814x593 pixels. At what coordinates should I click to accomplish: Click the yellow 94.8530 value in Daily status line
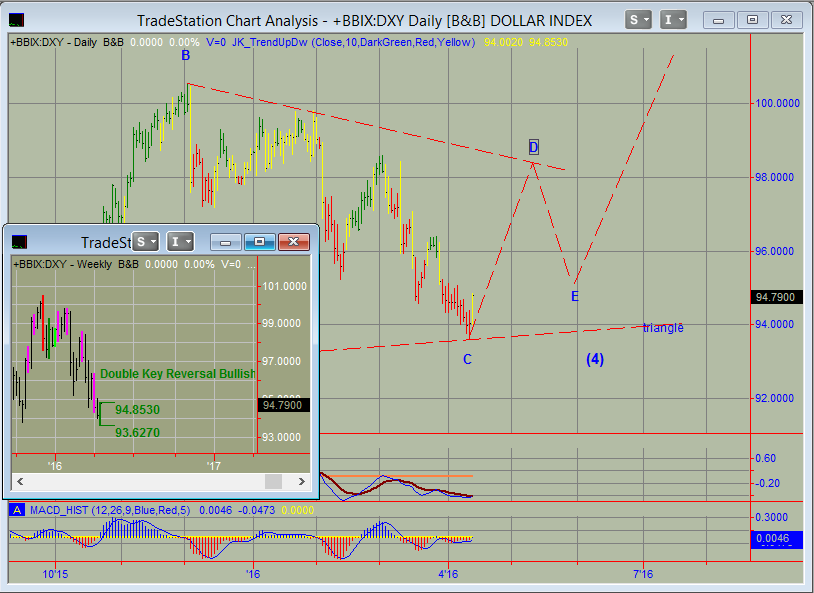549,42
